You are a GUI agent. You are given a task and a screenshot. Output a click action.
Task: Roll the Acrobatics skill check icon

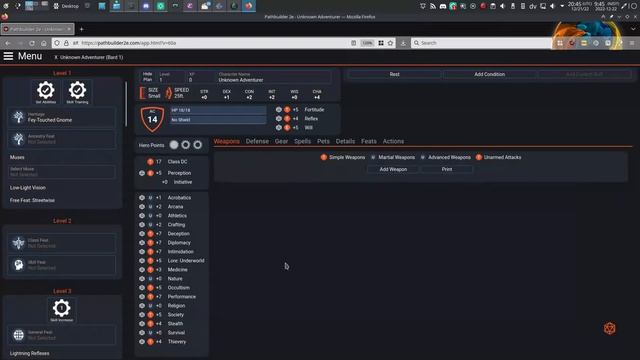tap(142, 198)
